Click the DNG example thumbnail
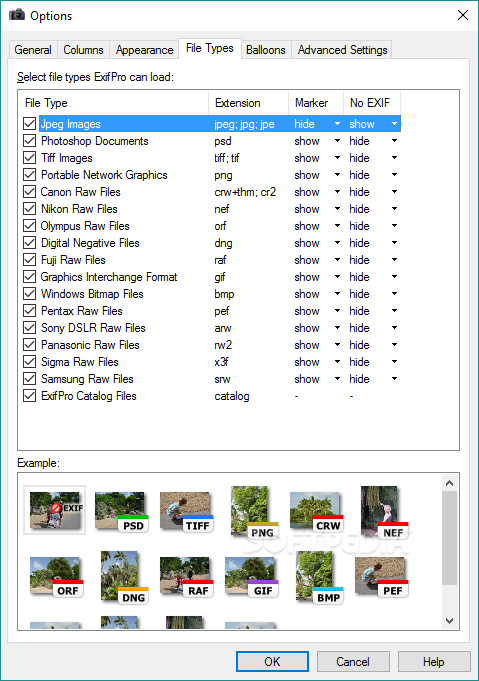Screen dimensions: 479x681 coord(125,578)
